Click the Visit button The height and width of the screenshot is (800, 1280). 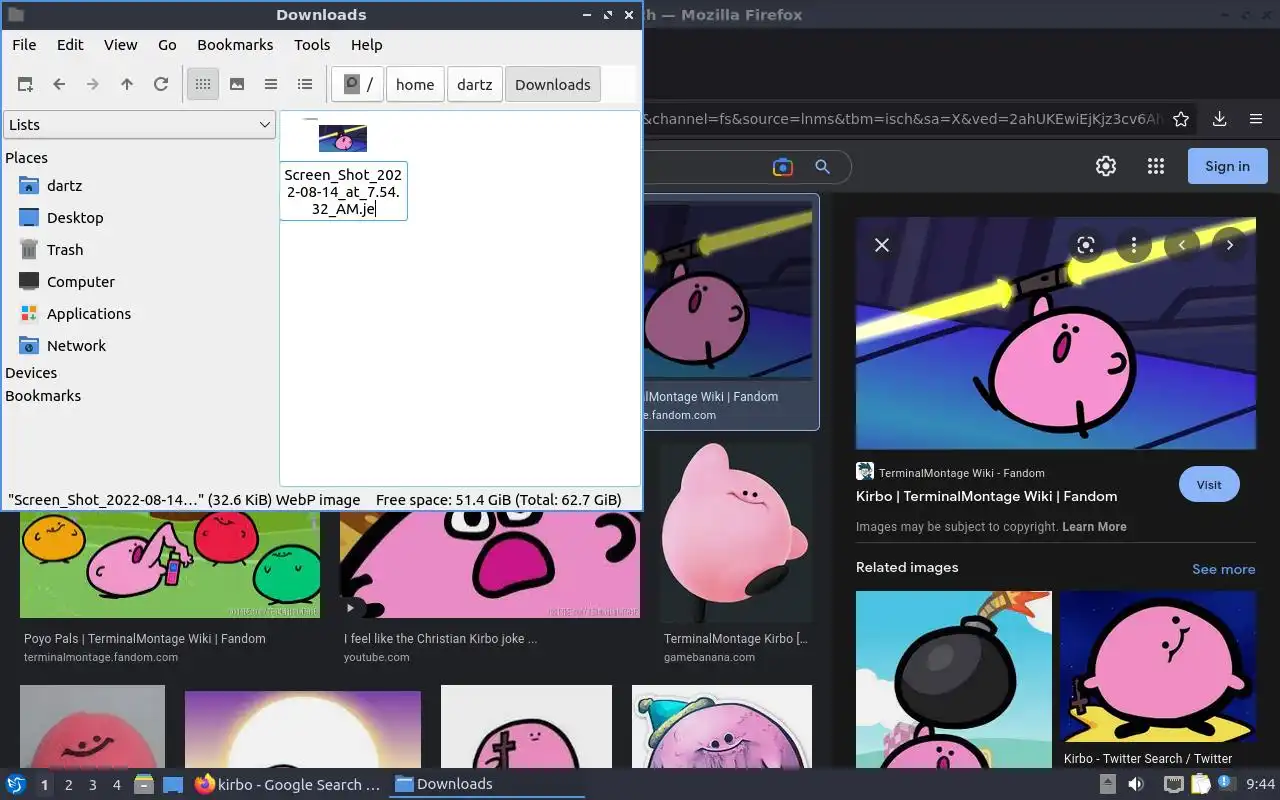pyautogui.click(x=1209, y=484)
